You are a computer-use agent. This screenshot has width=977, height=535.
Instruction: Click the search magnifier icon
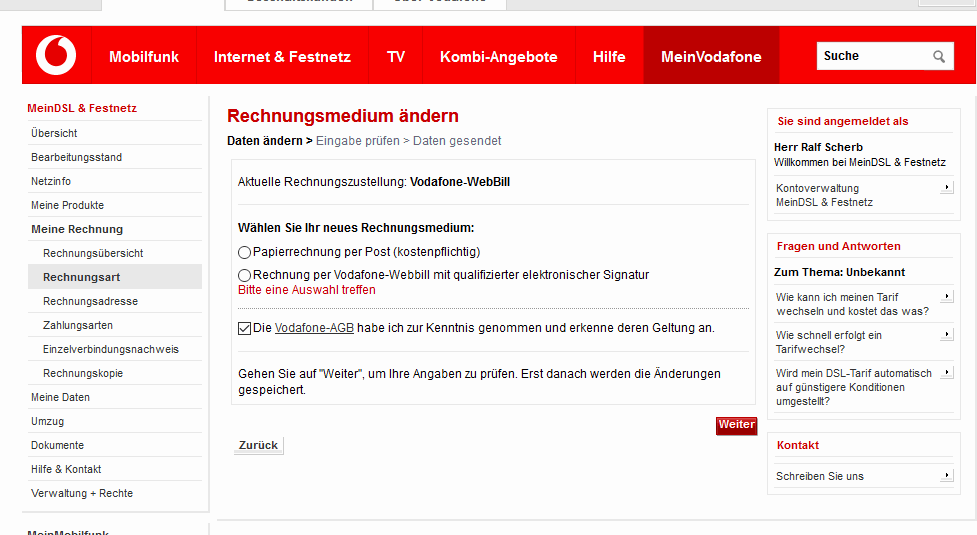939,57
